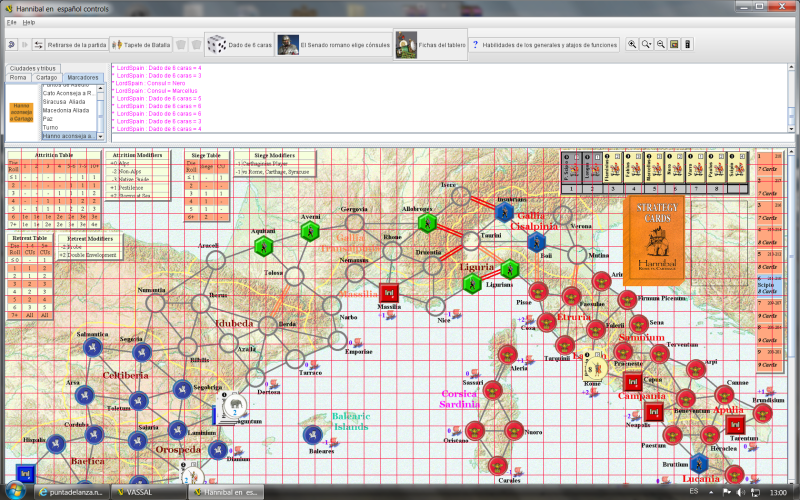Image resolution: width=800 pixels, height=500 pixels.
Task: Open the zoom level dropdown
Action: [x=646, y=44]
